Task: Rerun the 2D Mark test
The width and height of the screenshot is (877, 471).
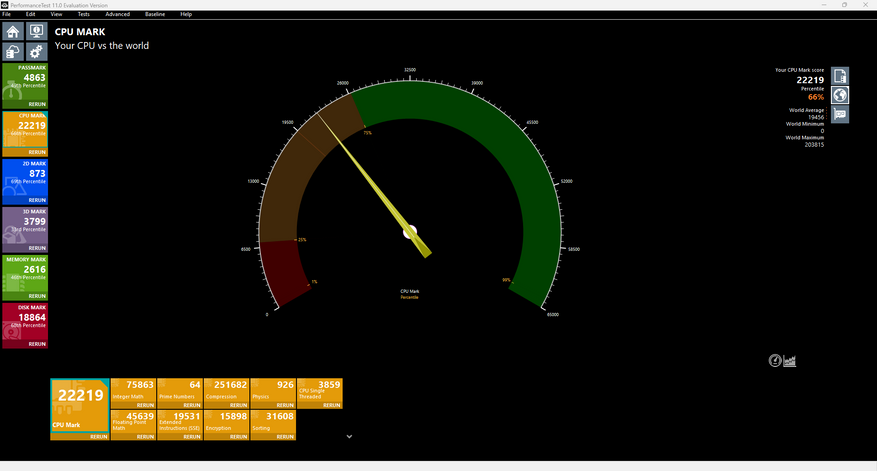Action: (37, 200)
